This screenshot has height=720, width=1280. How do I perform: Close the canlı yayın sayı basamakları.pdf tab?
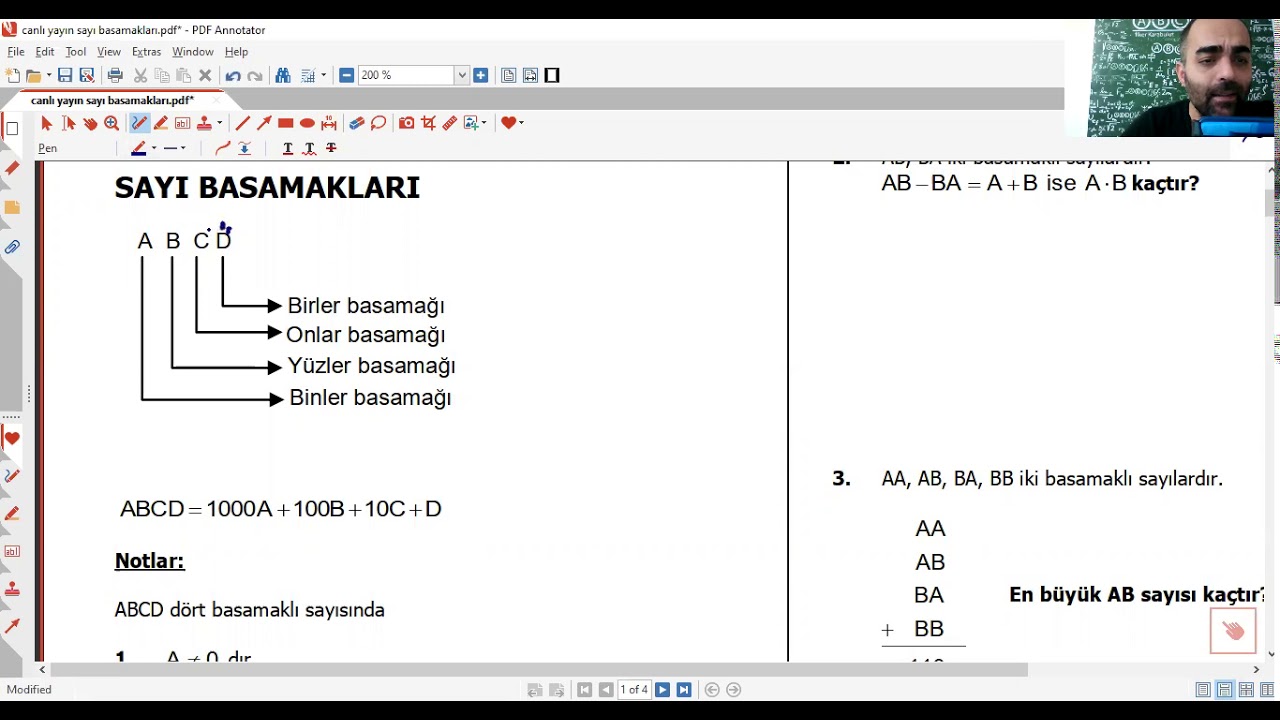217,101
